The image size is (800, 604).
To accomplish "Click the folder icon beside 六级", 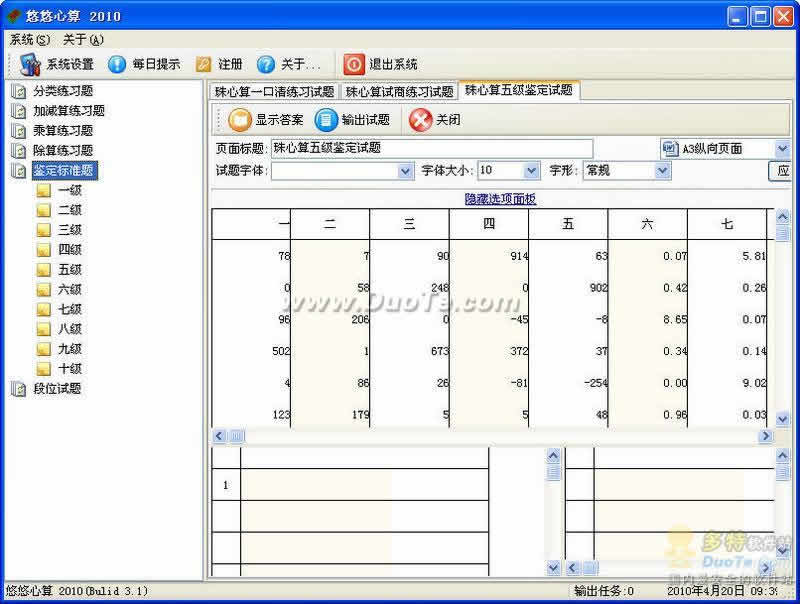I will coord(44,290).
